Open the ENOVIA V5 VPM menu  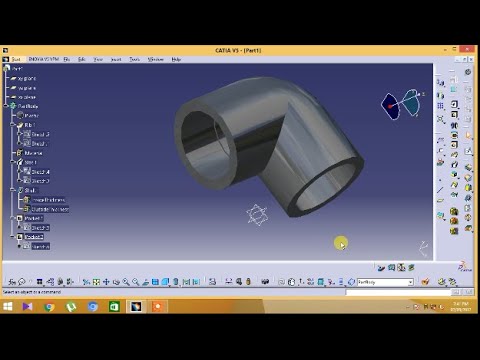tap(44, 59)
